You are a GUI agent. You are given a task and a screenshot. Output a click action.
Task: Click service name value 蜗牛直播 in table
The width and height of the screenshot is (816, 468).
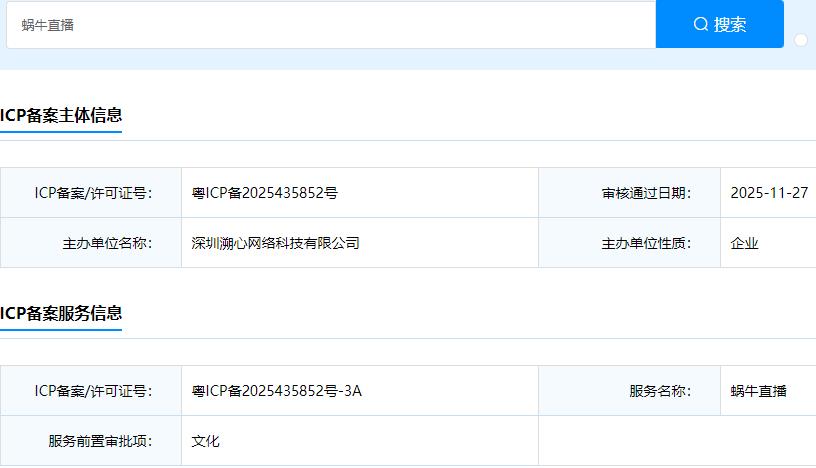(x=759, y=391)
